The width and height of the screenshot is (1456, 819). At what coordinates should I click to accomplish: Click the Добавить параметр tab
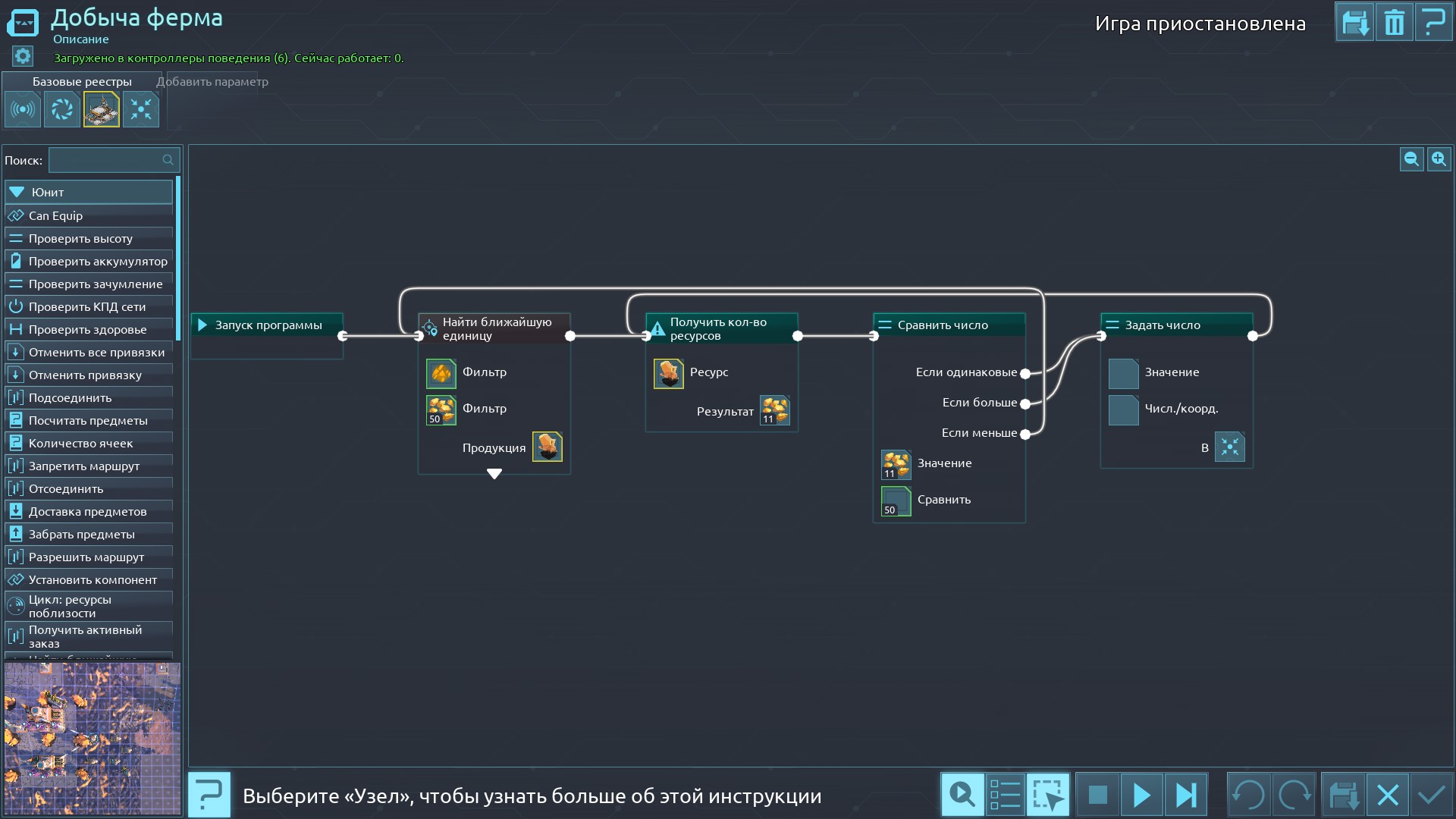pos(212,82)
